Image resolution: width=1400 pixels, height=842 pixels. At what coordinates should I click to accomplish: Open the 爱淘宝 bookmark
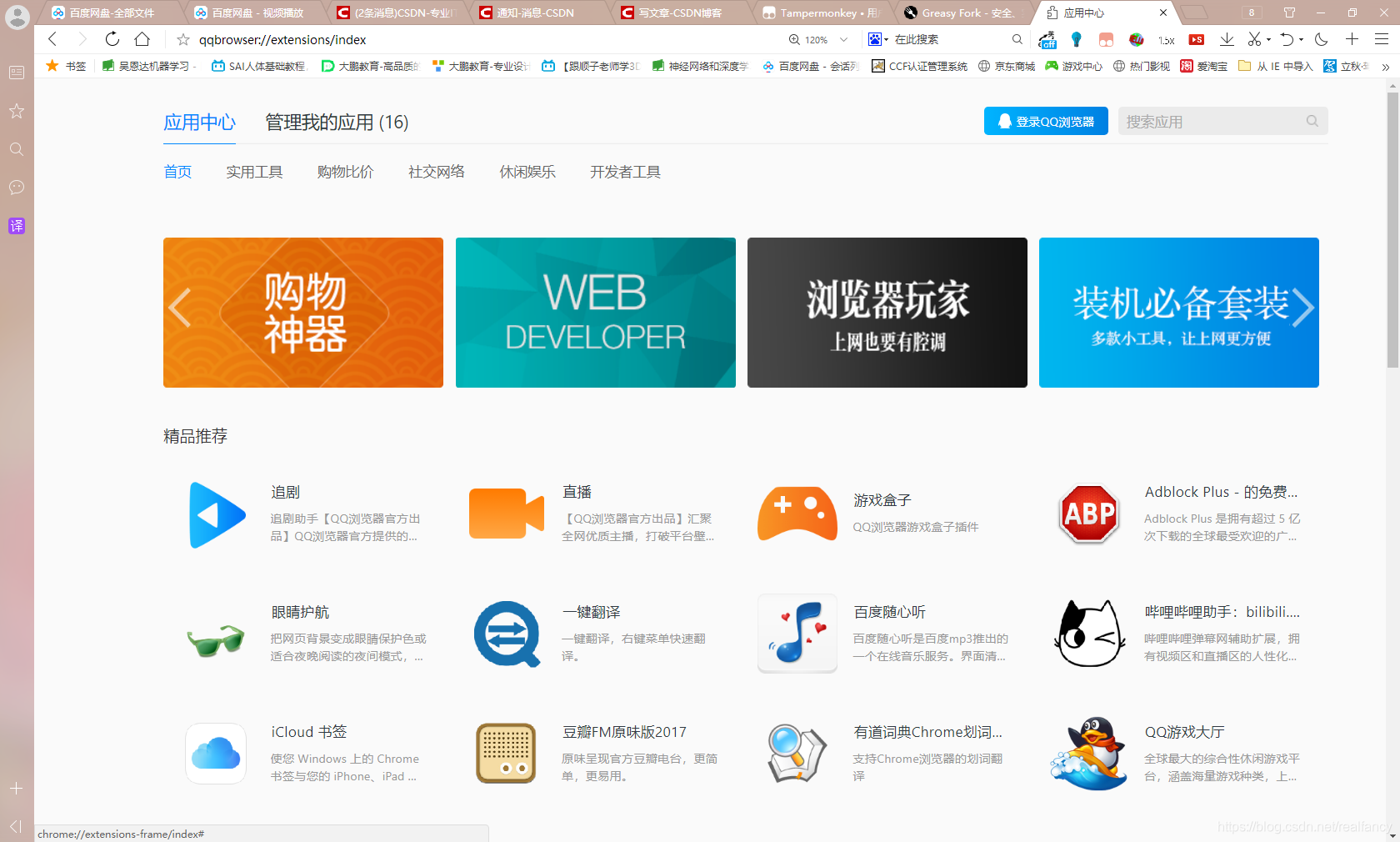tap(1204, 67)
